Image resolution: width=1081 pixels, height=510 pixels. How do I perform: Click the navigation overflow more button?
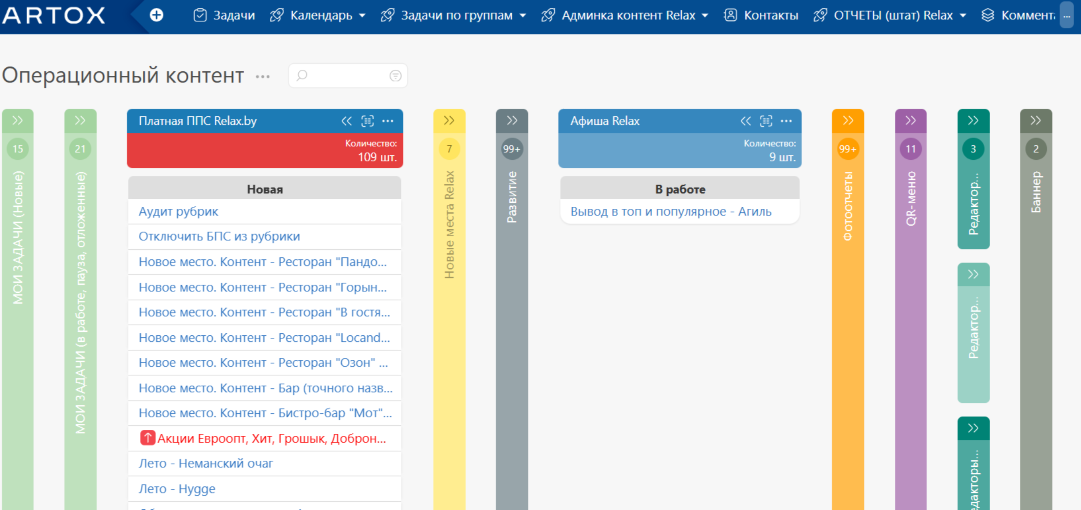point(1067,15)
